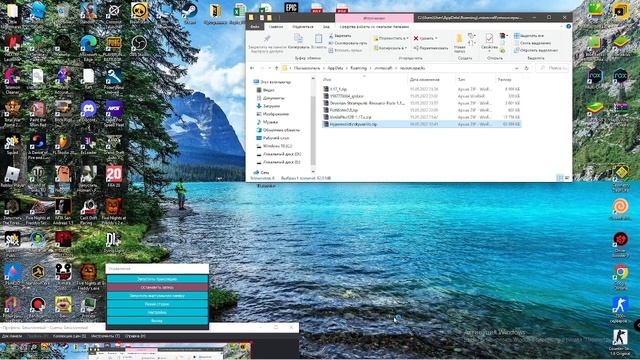Click the red X Удалить (Delete) icon

pyautogui.click(x=416, y=38)
